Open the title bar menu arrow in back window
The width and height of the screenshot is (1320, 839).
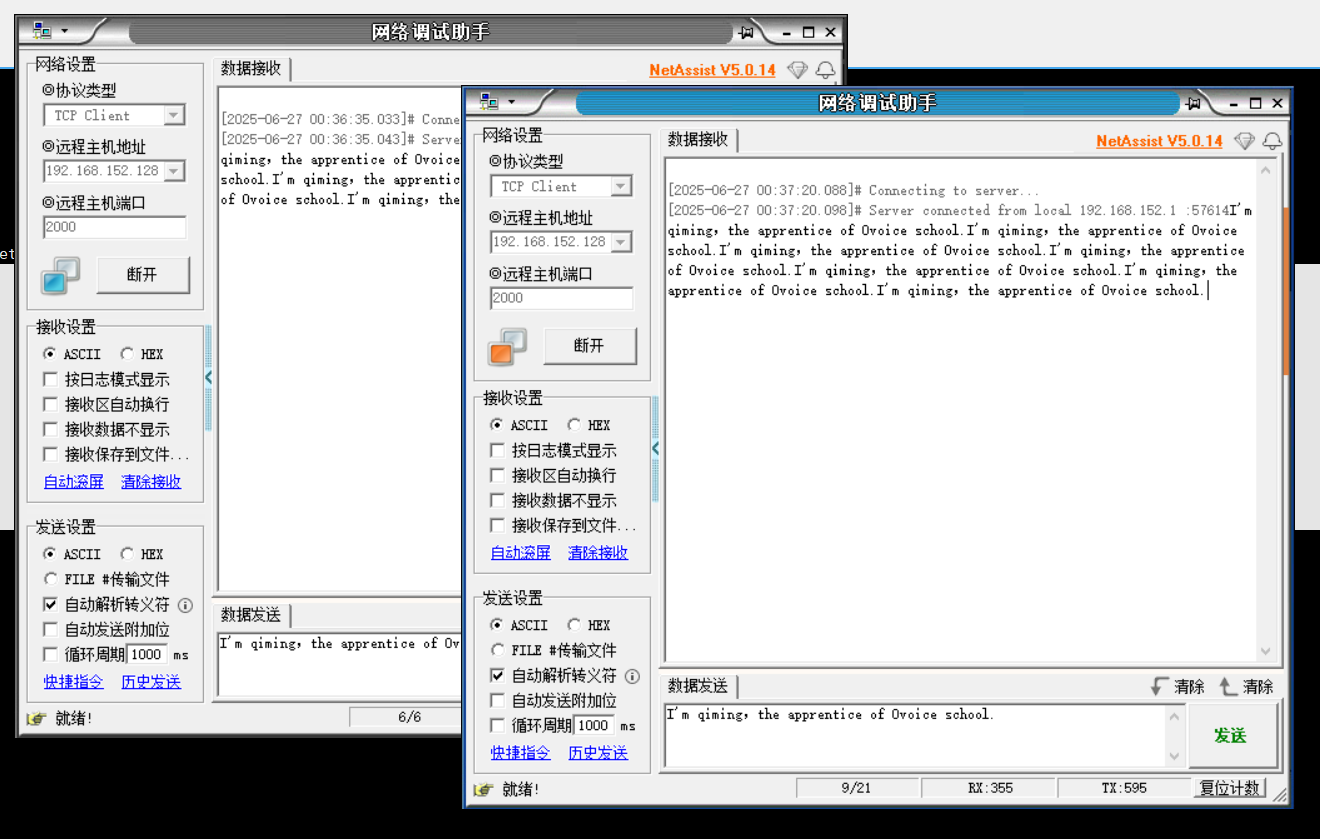click(x=65, y=31)
